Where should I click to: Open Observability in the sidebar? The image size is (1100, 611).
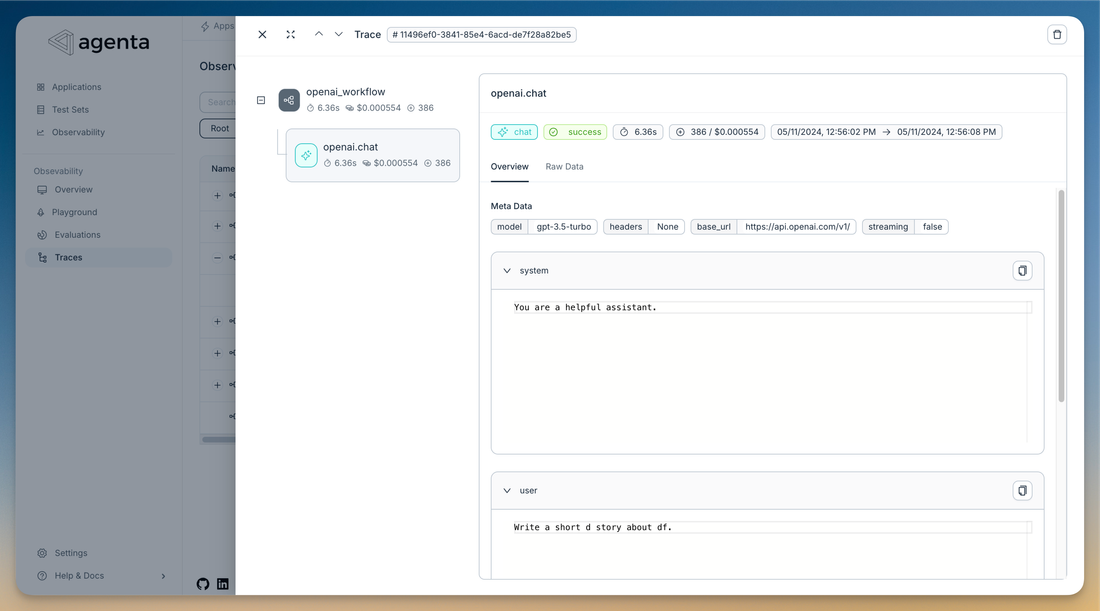tap(78, 132)
